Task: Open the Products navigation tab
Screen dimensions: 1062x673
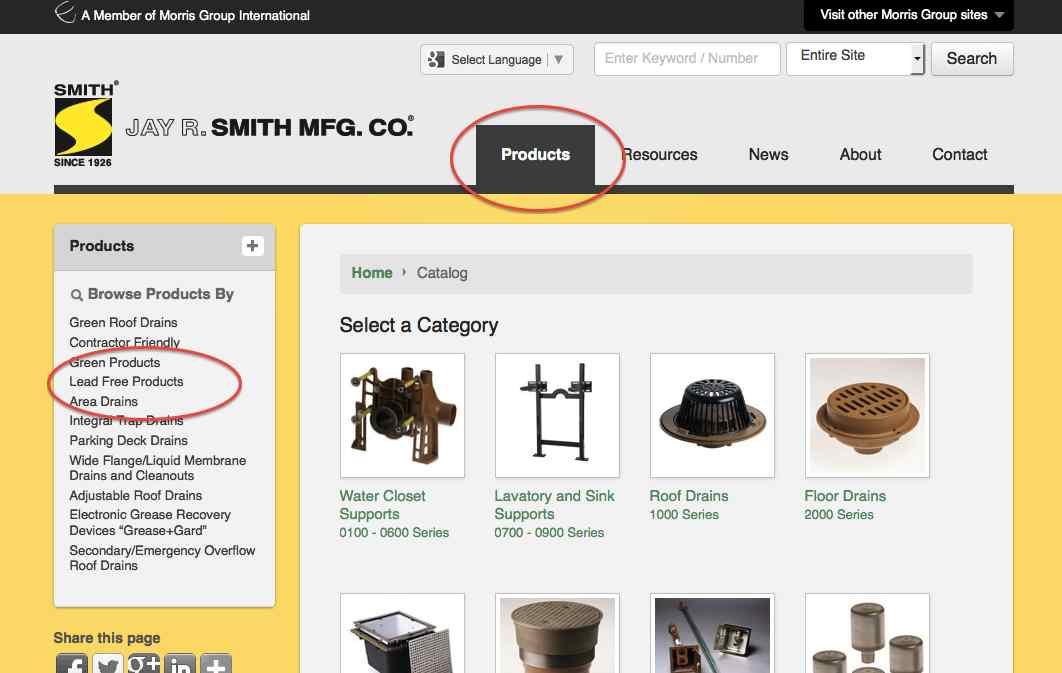Action: tap(535, 155)
